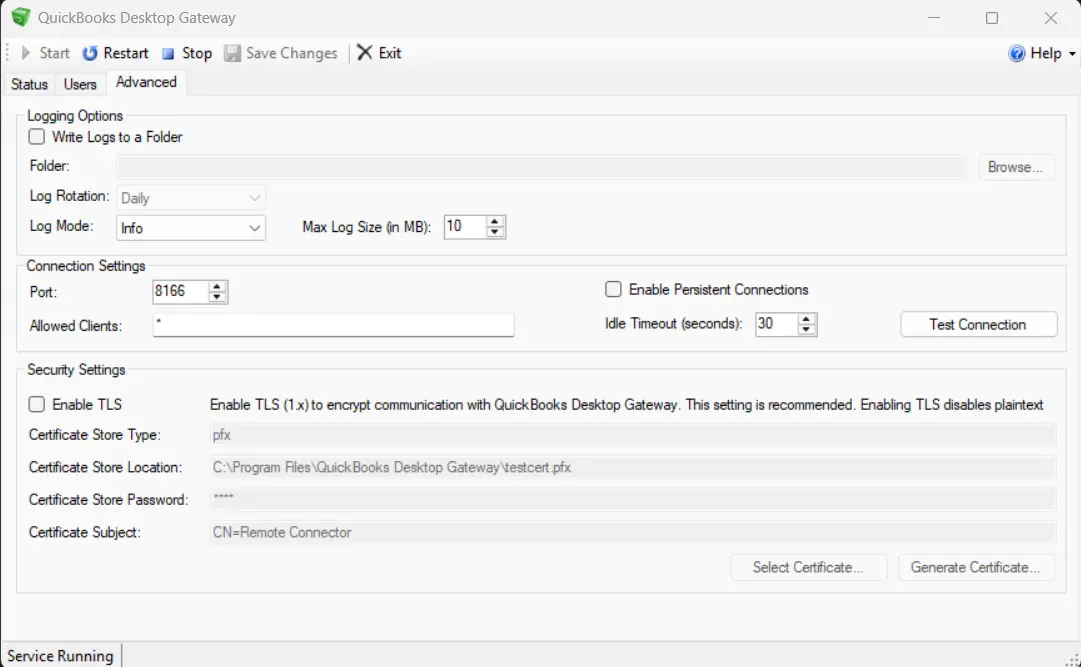1081x667 pixels.
Task: Click the Certificate Store Password field
Action: [632, 499]
